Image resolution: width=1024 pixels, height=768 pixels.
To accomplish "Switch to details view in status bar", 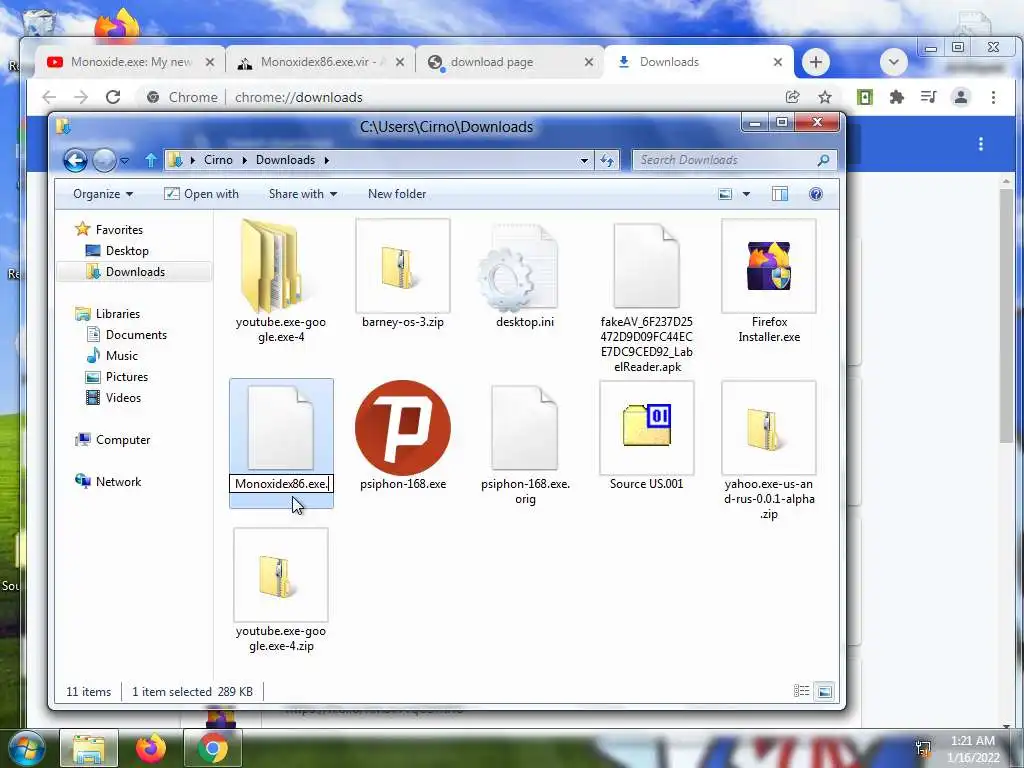I will pos(801,691).
